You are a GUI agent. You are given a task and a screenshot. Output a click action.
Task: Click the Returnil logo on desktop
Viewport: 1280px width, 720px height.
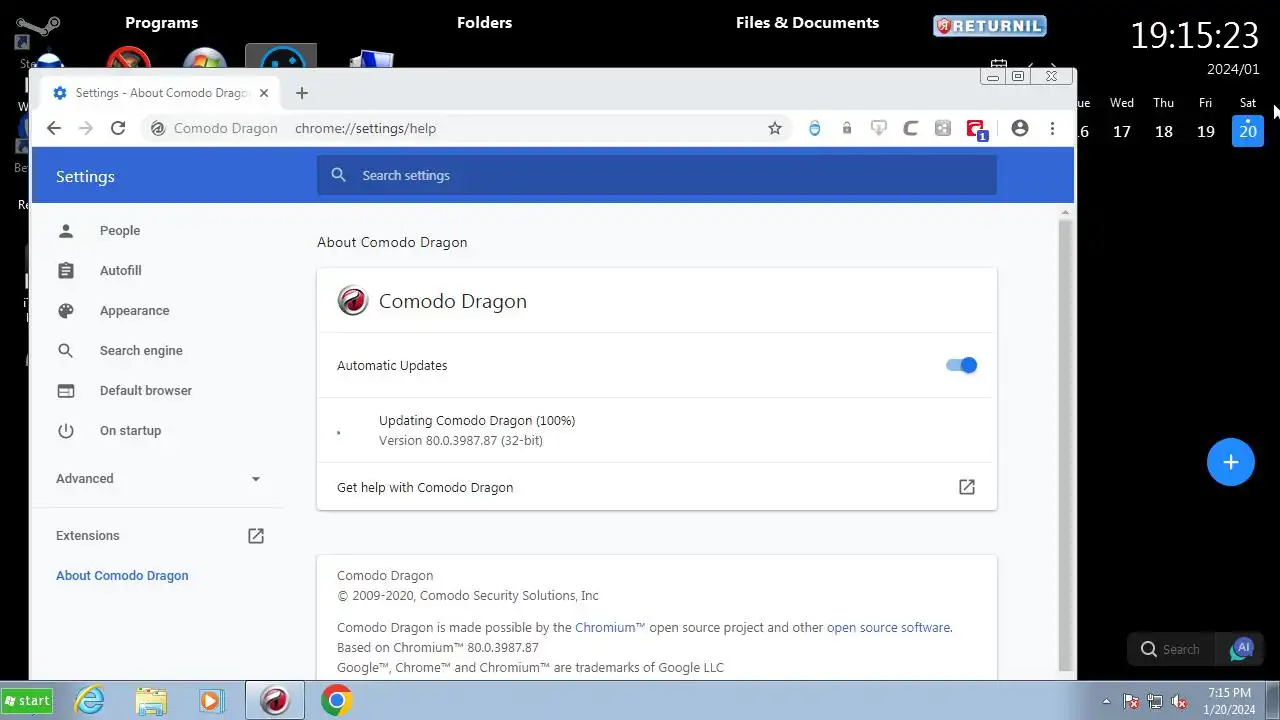click(x=990, y=26)
